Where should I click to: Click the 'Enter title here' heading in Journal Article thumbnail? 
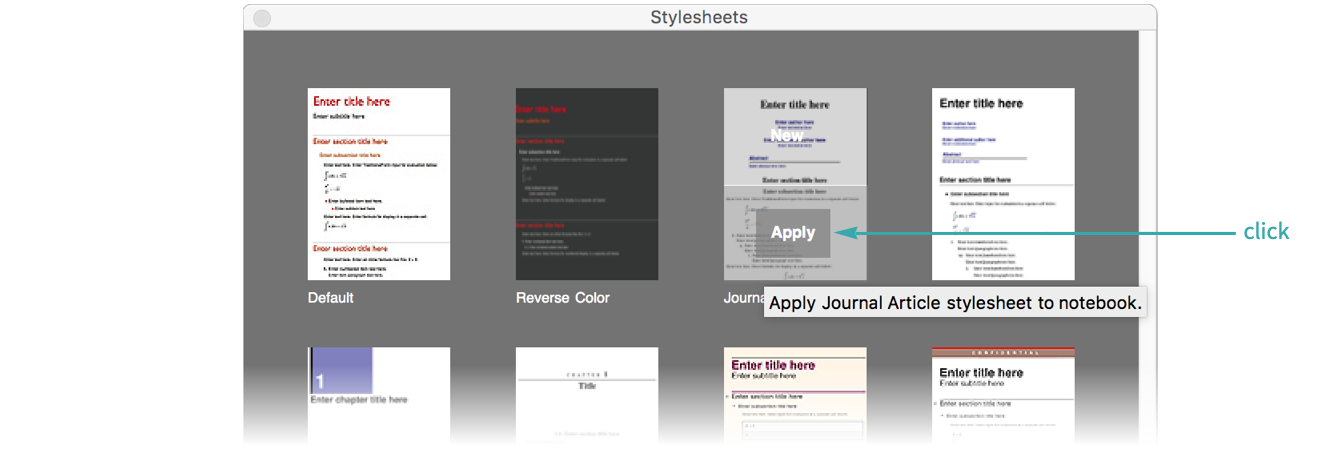[794, 104]
